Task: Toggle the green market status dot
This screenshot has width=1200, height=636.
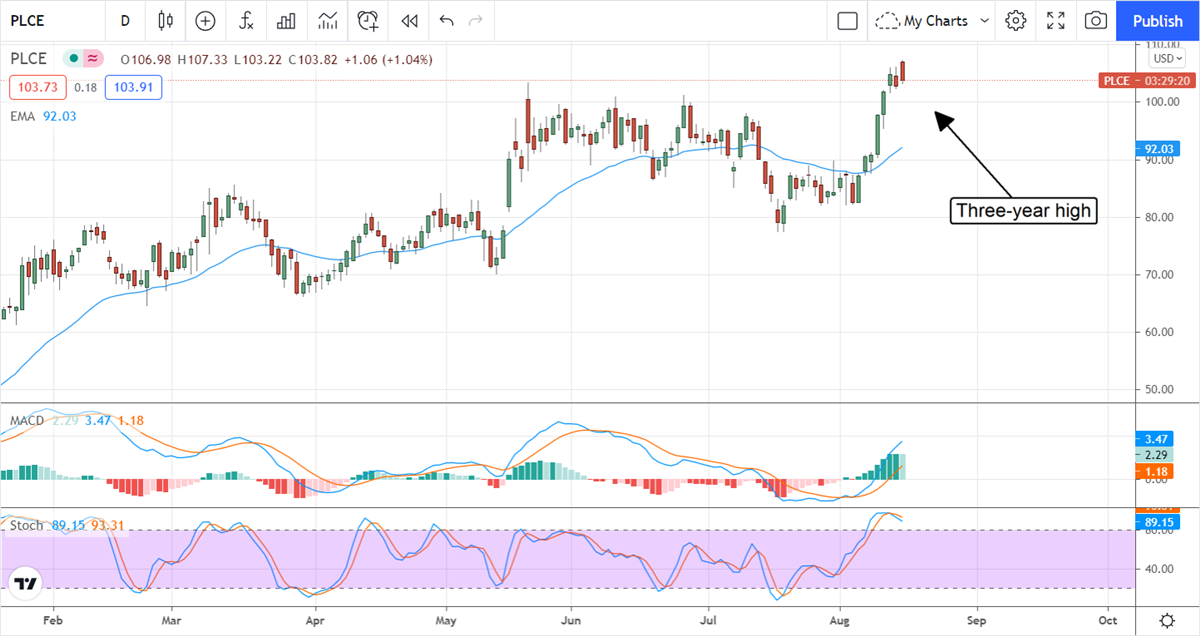Action: [74, 59]
